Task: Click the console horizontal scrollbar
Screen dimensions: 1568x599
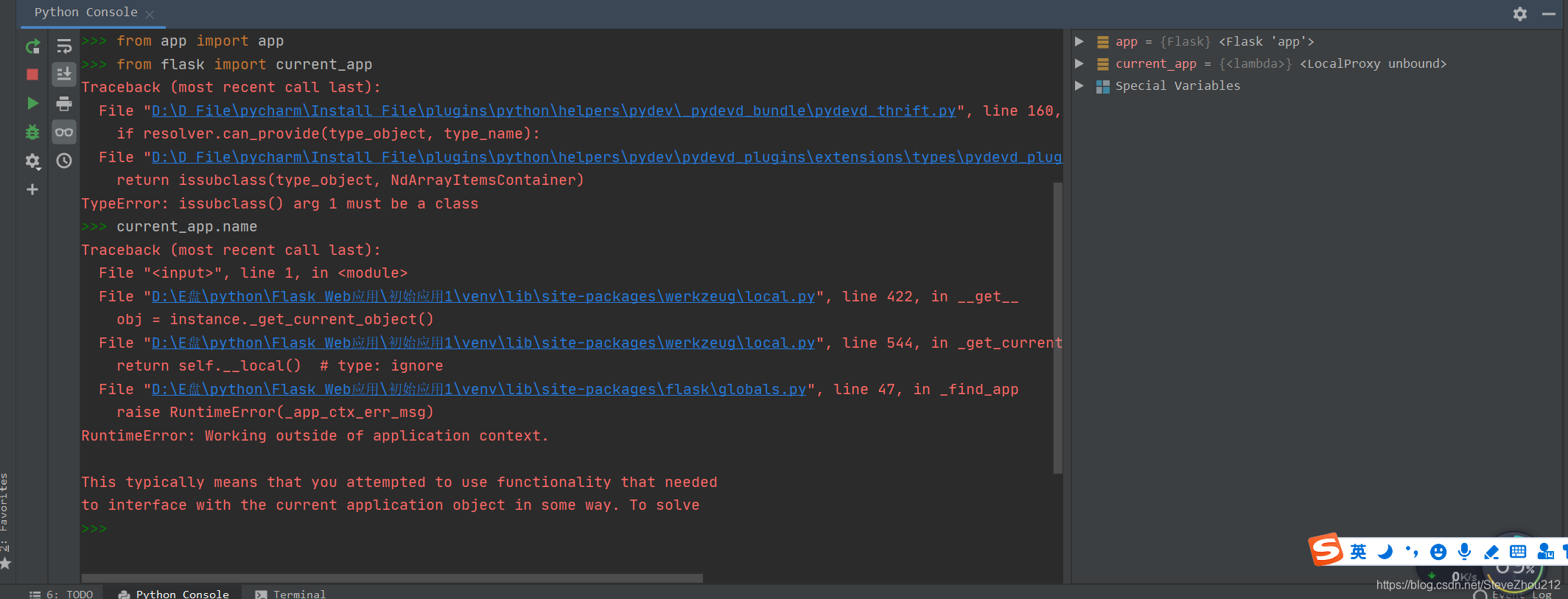Action: (x=392, y=578)
